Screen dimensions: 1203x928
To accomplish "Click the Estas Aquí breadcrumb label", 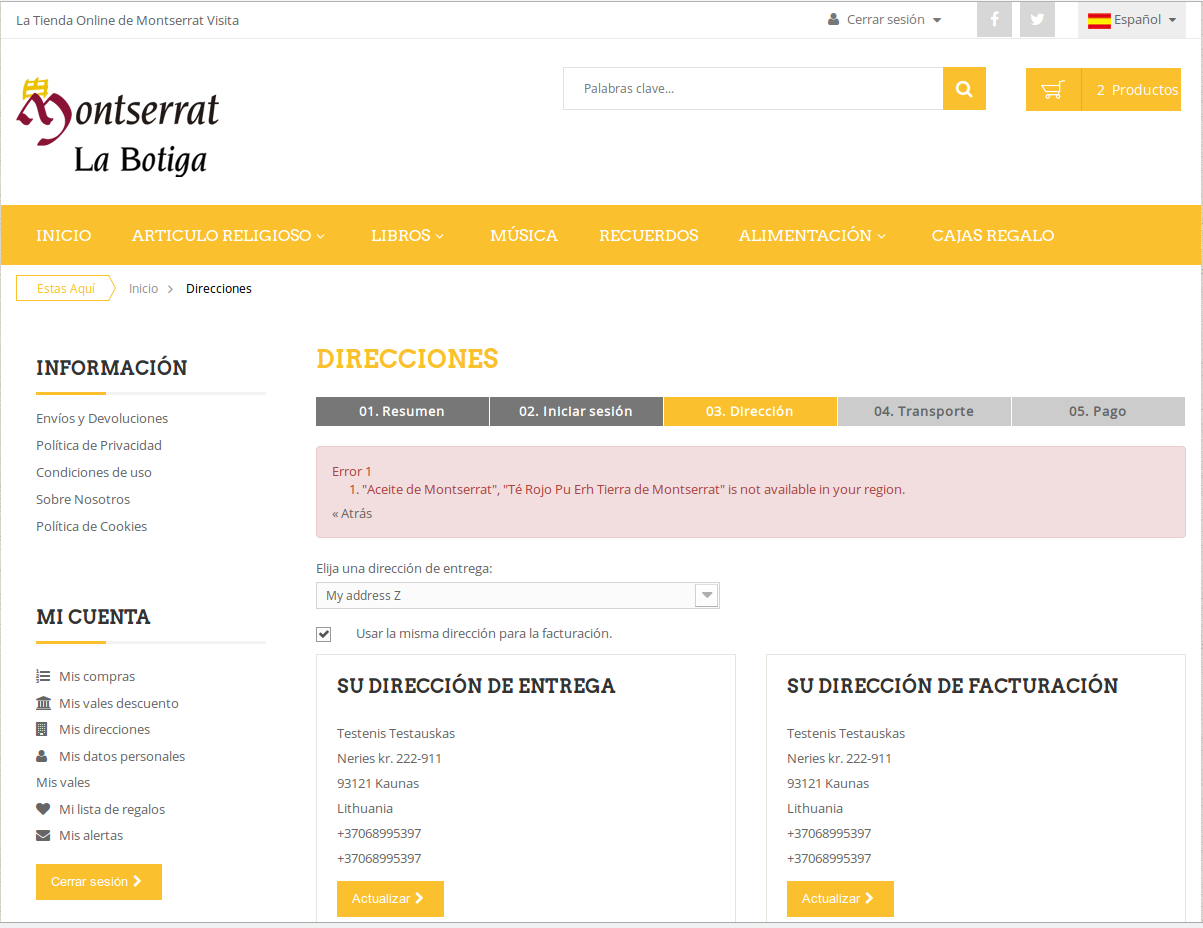I will pos(65,289).
